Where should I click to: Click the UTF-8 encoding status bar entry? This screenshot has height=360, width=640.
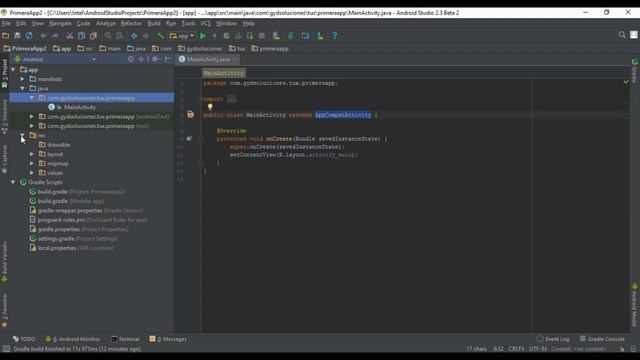click(x=538, y=349)
